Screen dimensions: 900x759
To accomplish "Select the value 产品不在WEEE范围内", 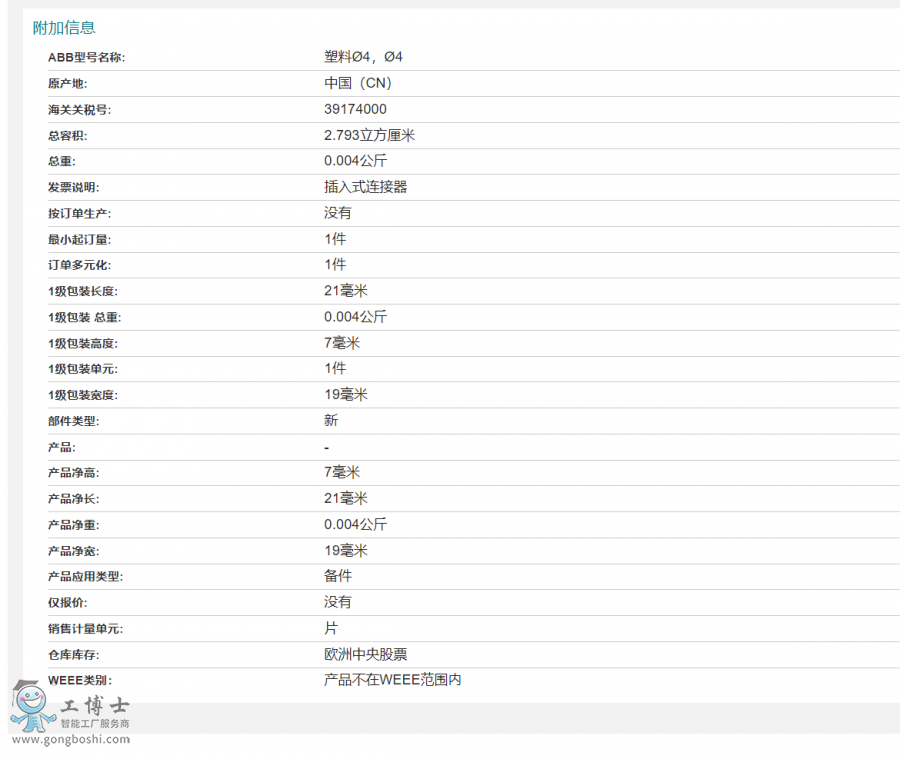I will (x=393, y=680).
